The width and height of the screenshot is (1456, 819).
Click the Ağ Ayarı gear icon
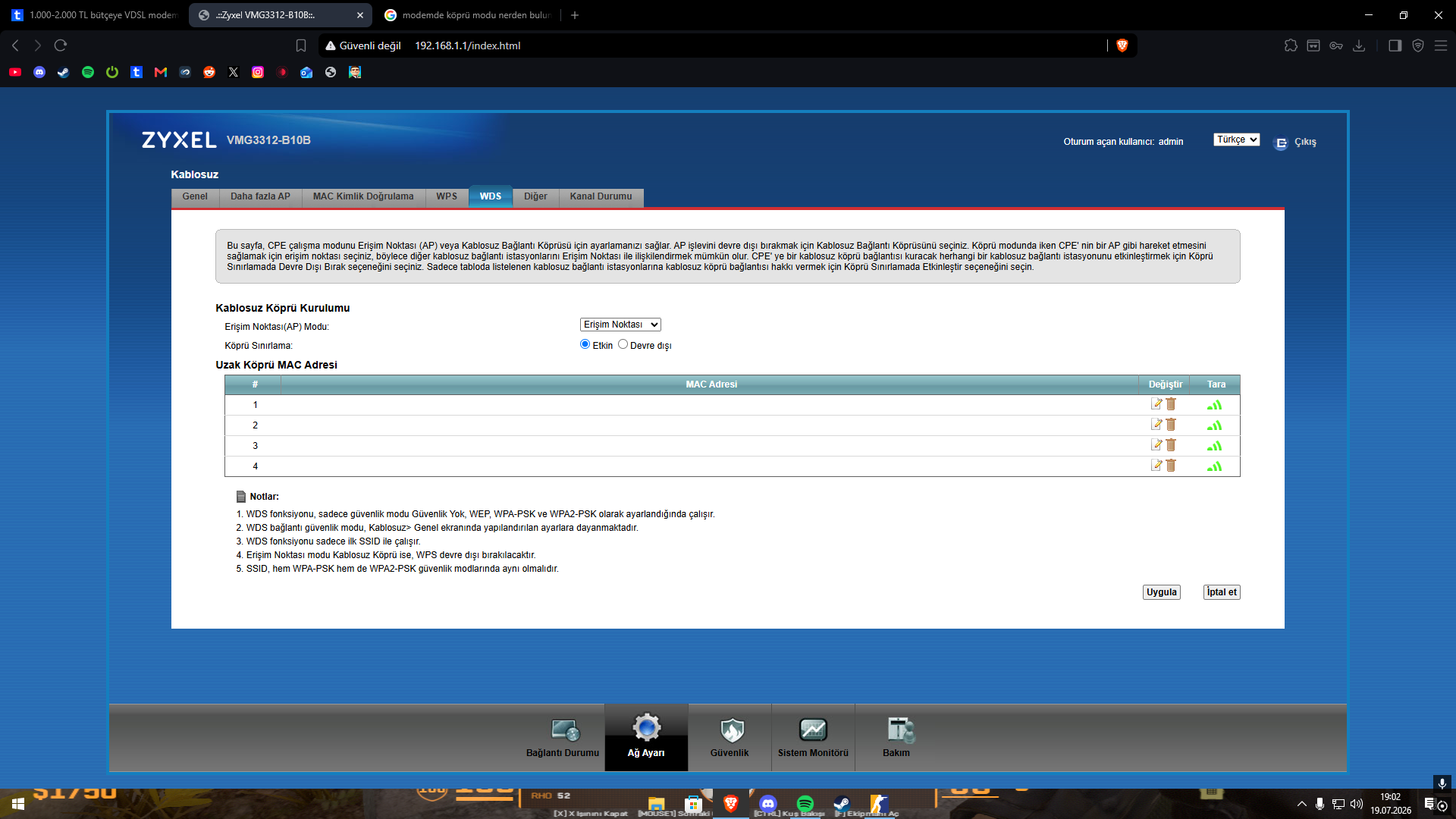click(646, 728)
